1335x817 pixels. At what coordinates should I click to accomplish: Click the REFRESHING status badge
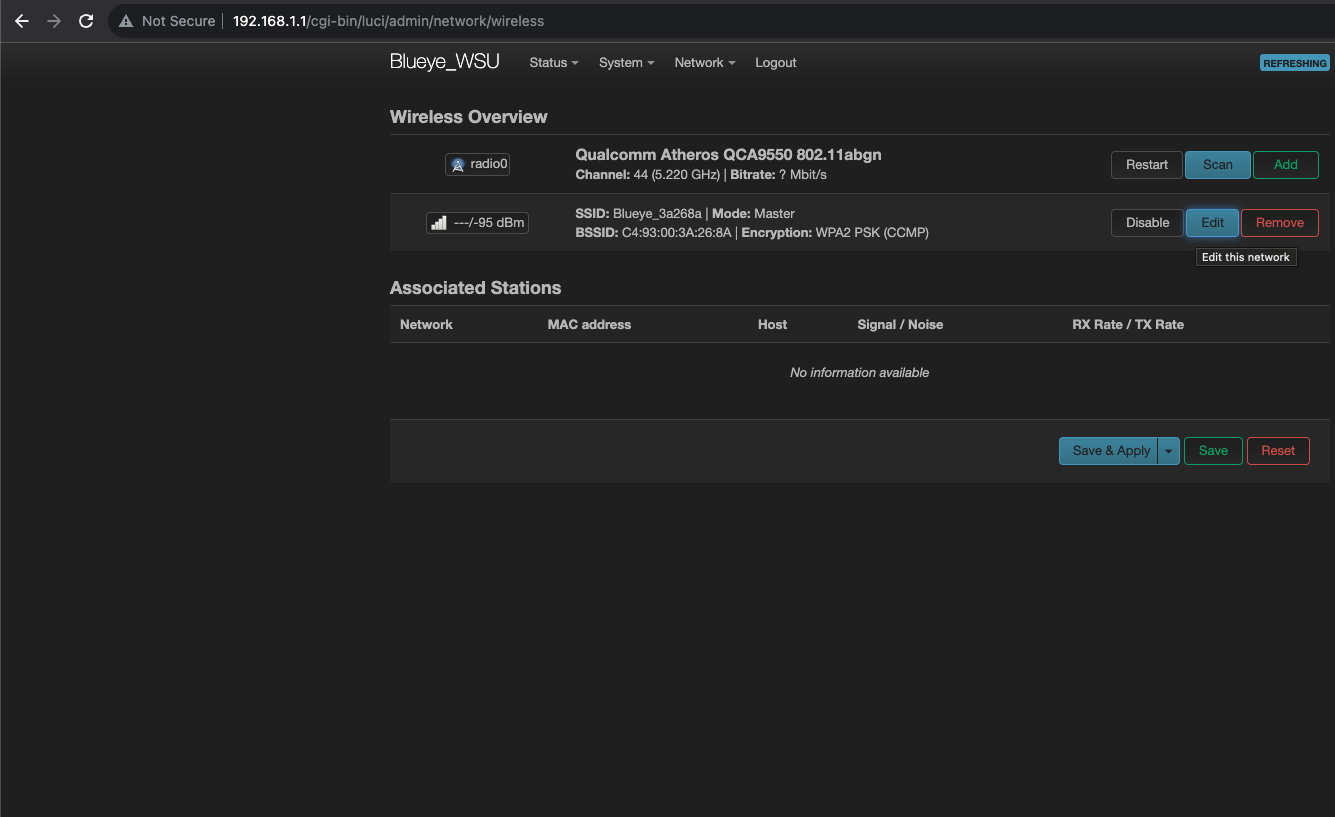pos(1295,63)
